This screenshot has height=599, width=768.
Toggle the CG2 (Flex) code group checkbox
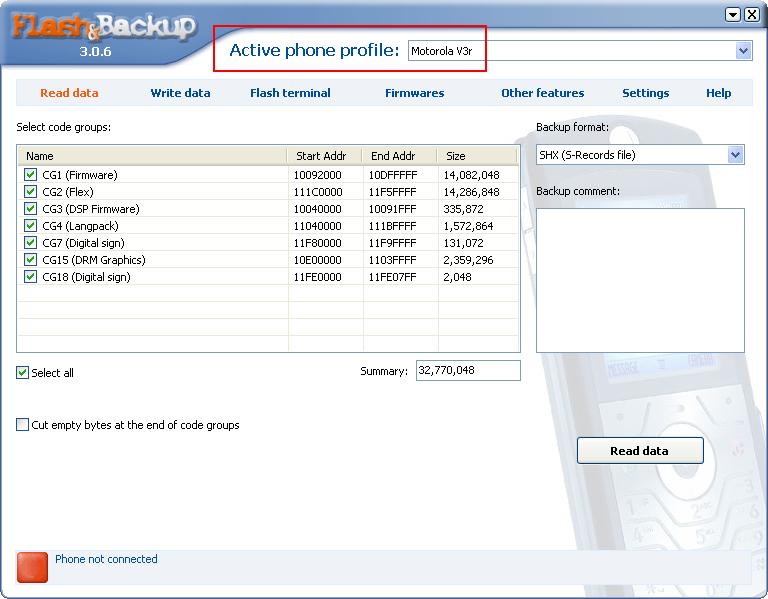point(30,192)
